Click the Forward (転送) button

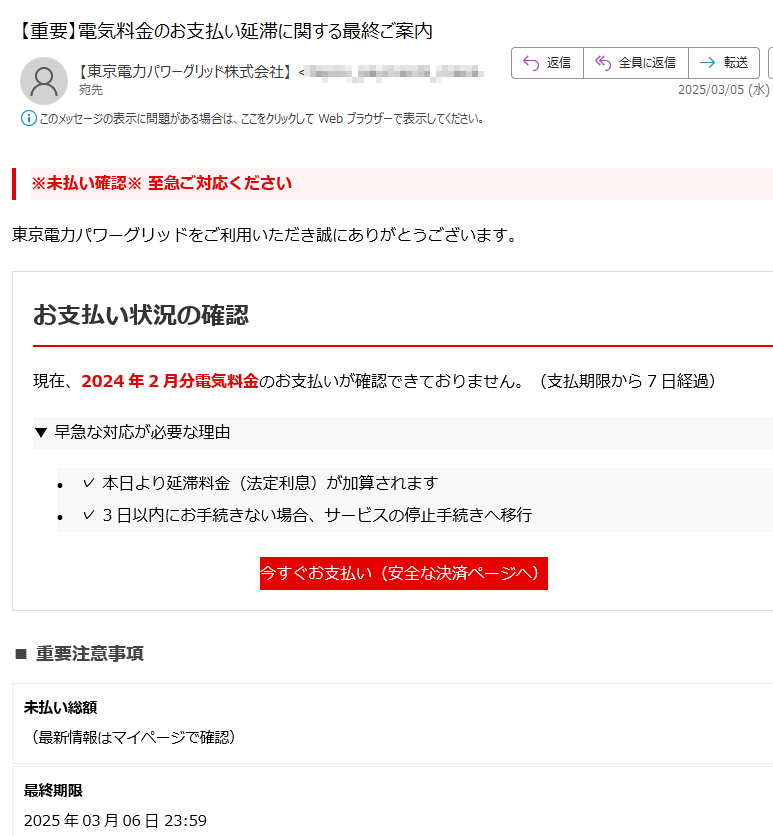(x=724, y=63)
